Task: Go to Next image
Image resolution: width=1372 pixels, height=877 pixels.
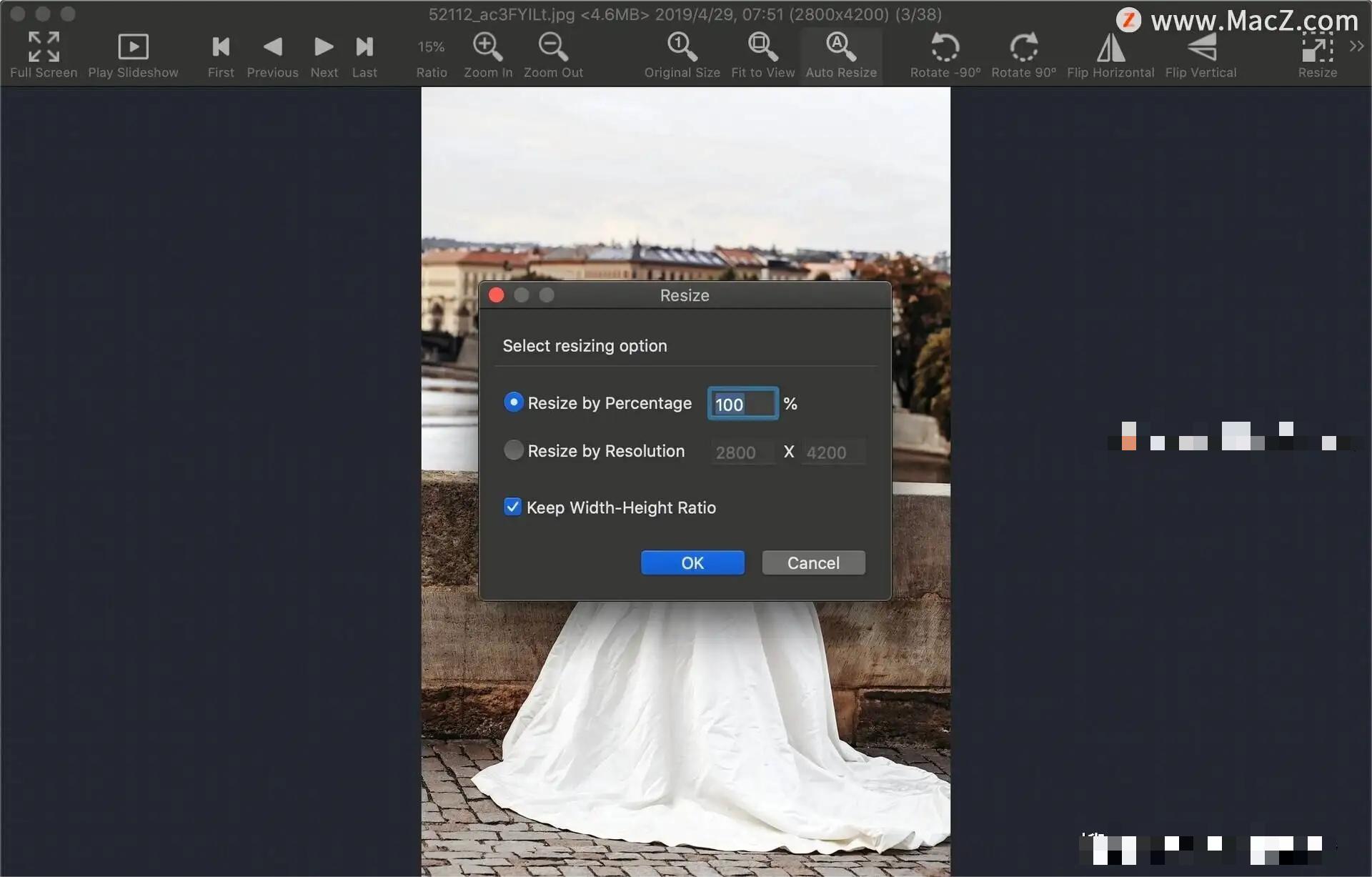Action: (324, 47)
